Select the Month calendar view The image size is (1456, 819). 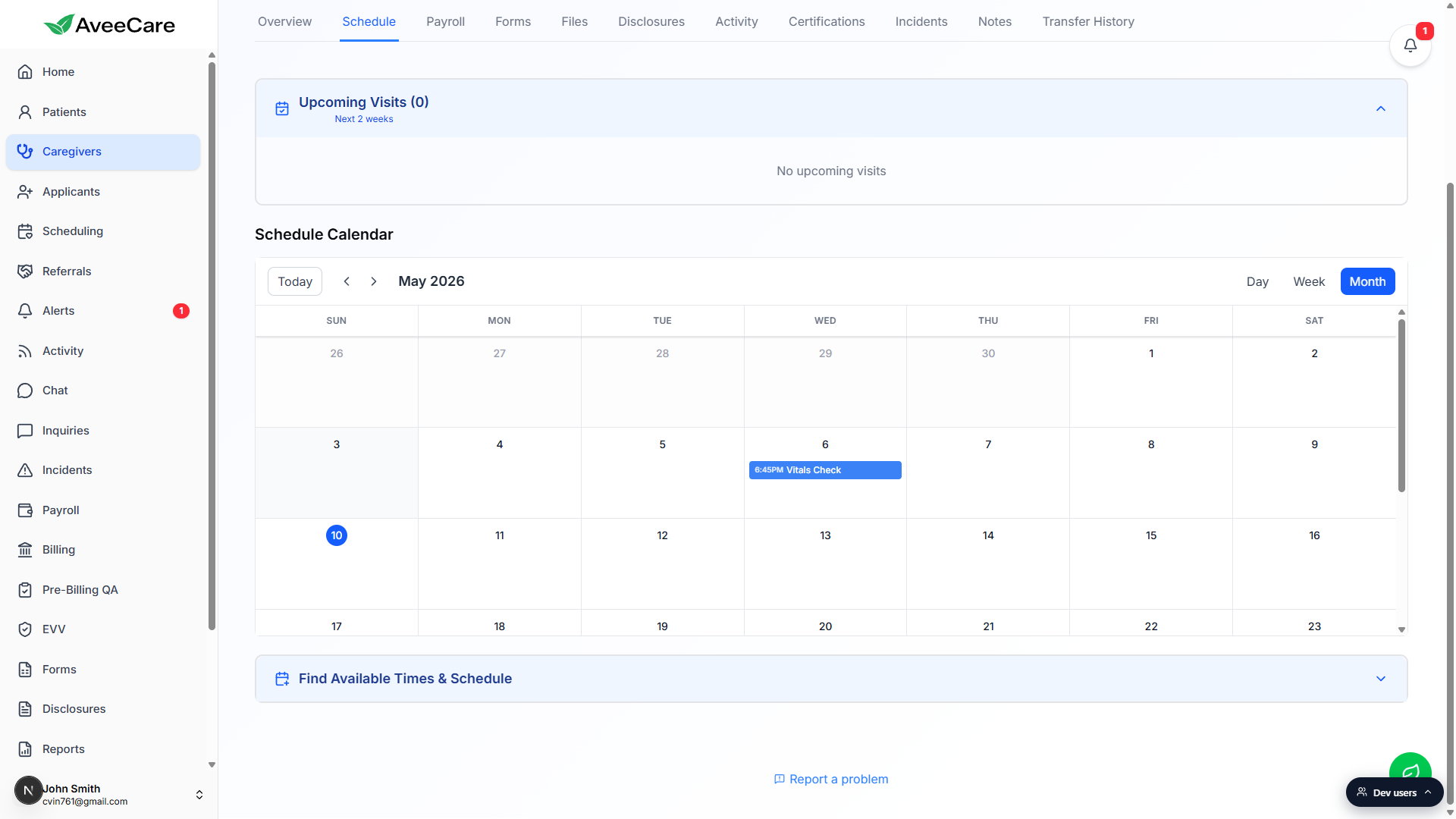(1367, 281)
